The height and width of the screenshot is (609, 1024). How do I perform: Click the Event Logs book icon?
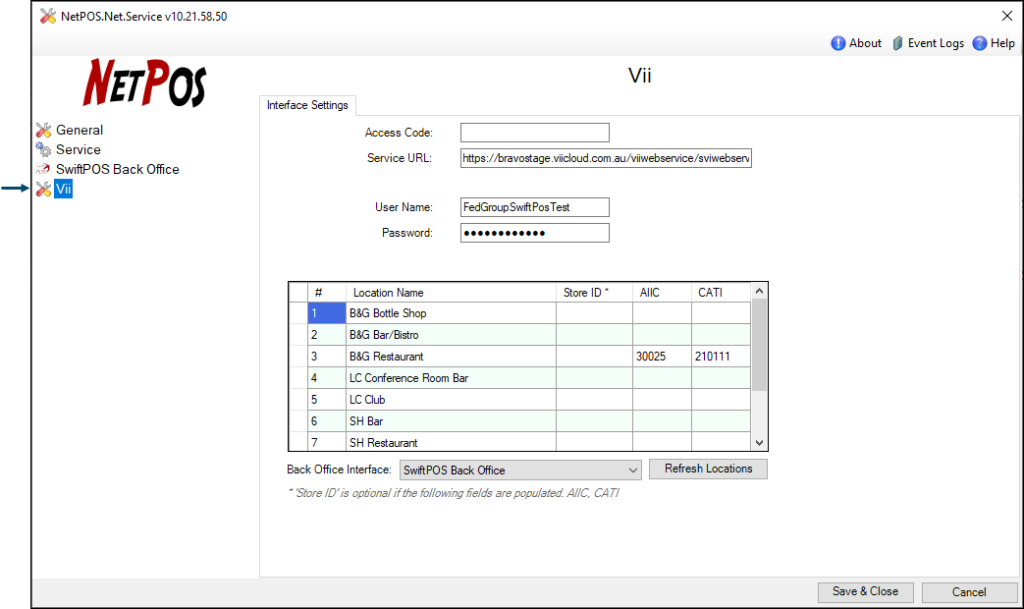pyautogui.click(x=898, y=43)
